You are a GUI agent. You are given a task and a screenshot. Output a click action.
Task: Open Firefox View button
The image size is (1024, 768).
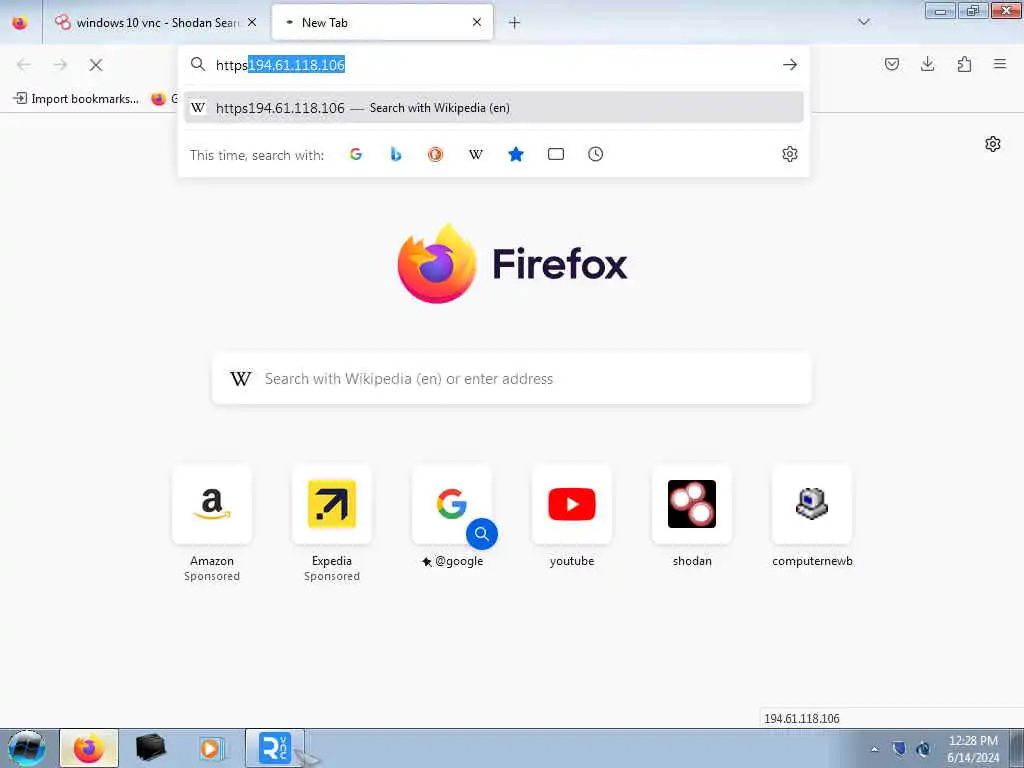(x=20, y=23)
